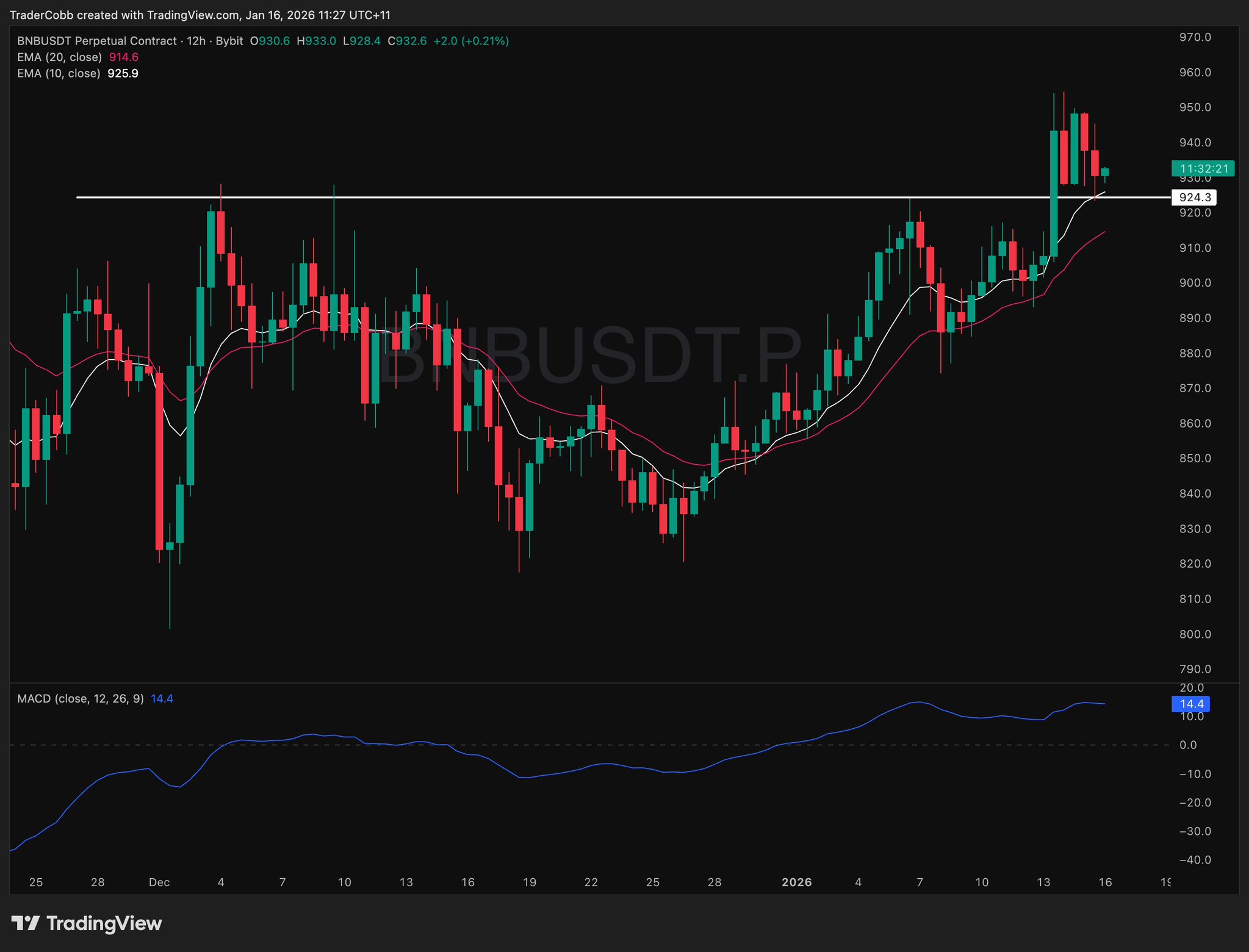Click the 800.0 level on price scale

tap(1195, 634)
